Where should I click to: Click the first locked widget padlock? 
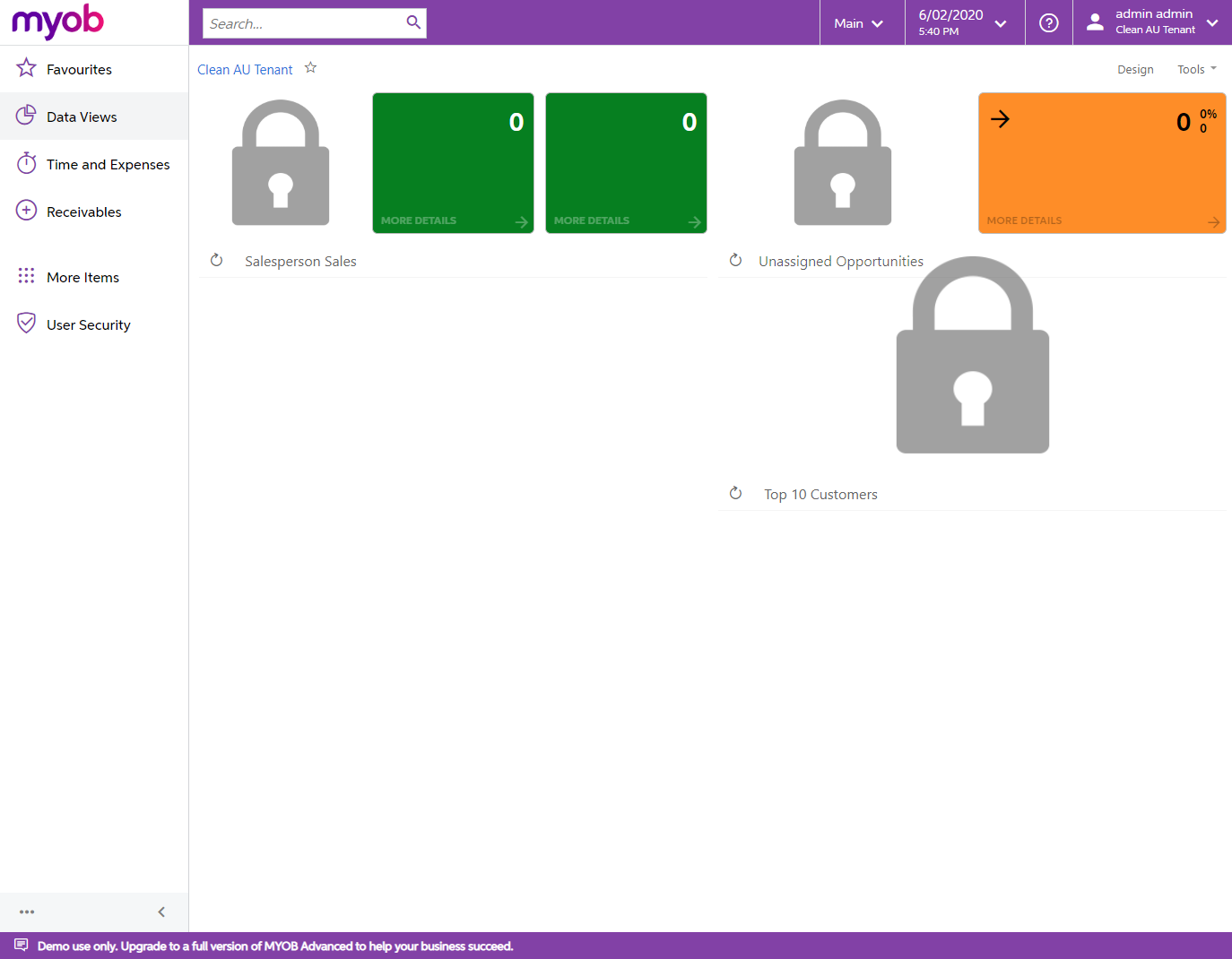pyautogui.click(x=281, y=162)
